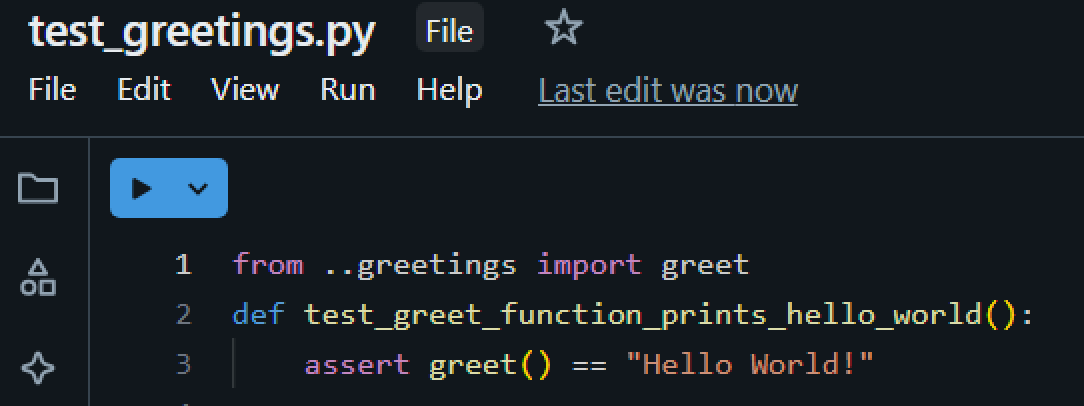The image size is (1084, 406).
Task: Open the View menu
Action: [245, 90]
